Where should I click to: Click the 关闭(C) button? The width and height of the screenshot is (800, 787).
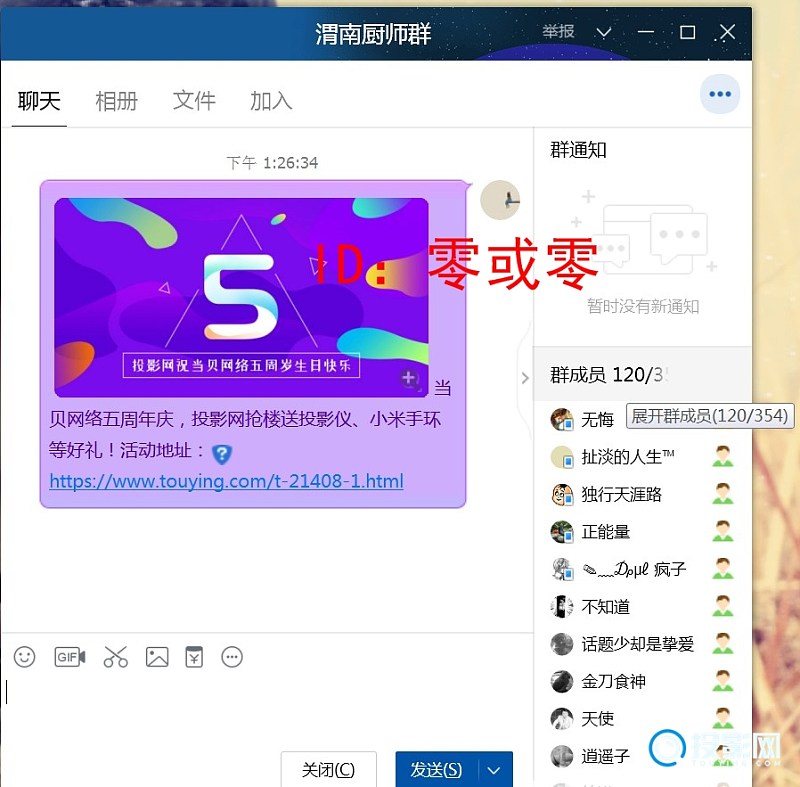pos(329,770)
